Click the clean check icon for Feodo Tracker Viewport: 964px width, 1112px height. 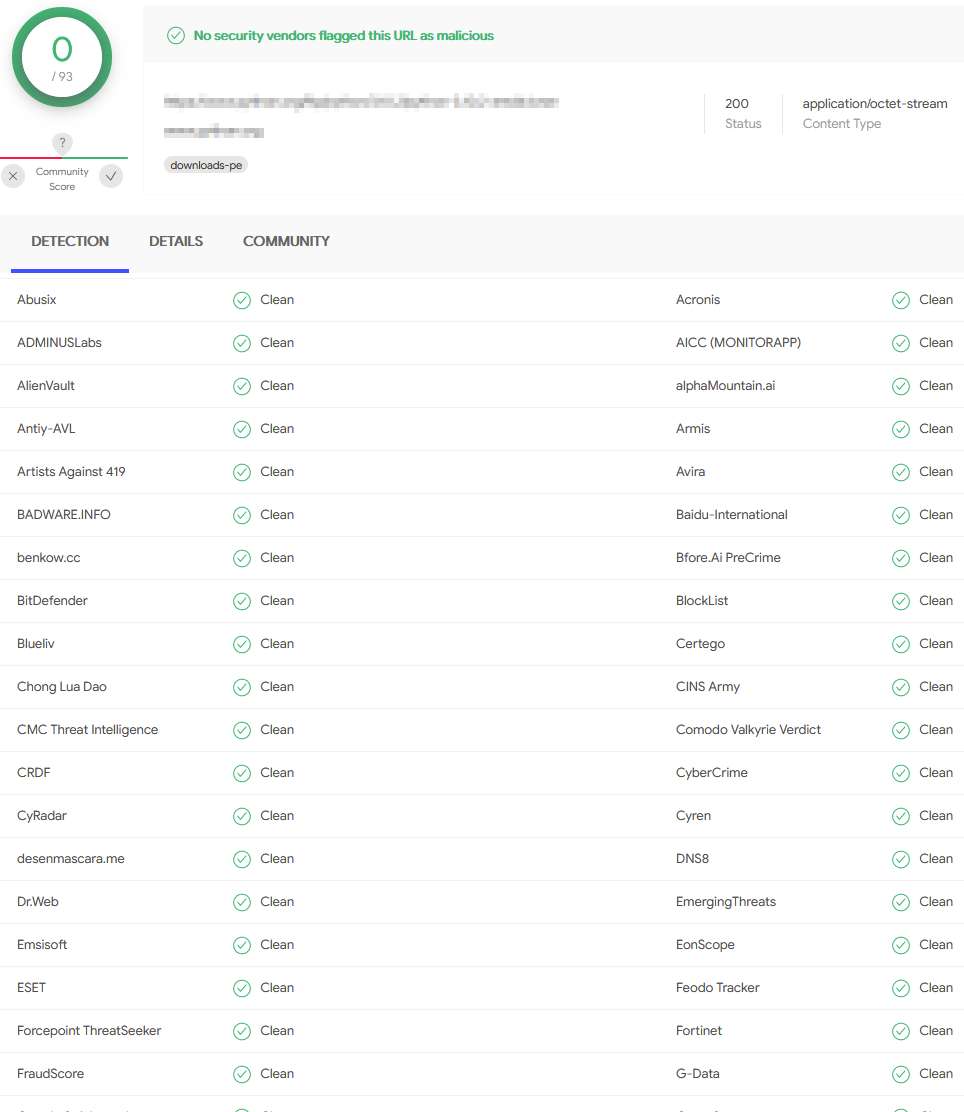[901, 989]
